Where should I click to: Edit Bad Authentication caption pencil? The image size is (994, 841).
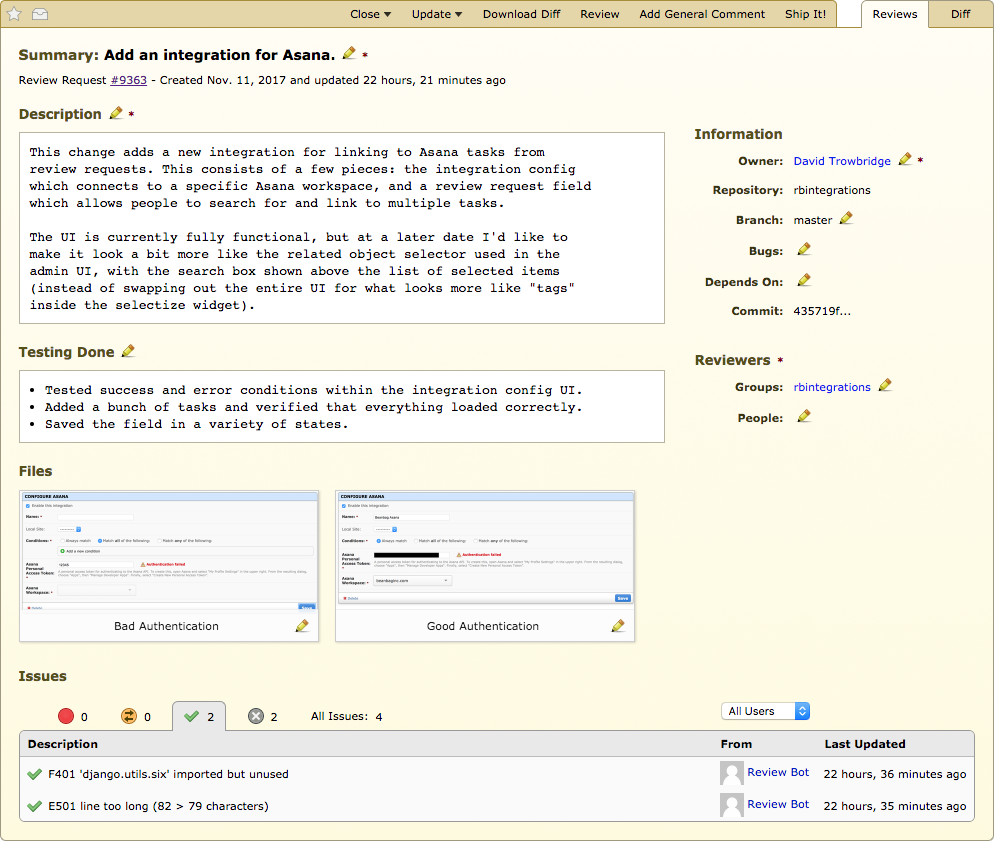302,626
